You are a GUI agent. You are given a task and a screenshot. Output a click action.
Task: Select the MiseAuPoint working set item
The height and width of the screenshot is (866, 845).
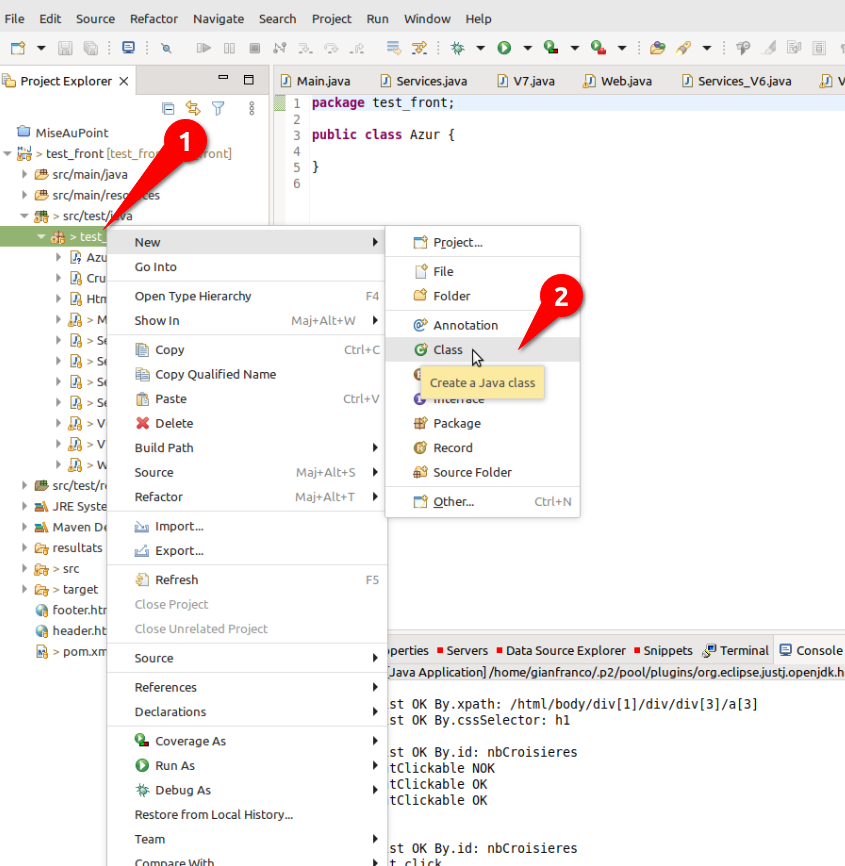pyautogui.click(x=70, y=132)
